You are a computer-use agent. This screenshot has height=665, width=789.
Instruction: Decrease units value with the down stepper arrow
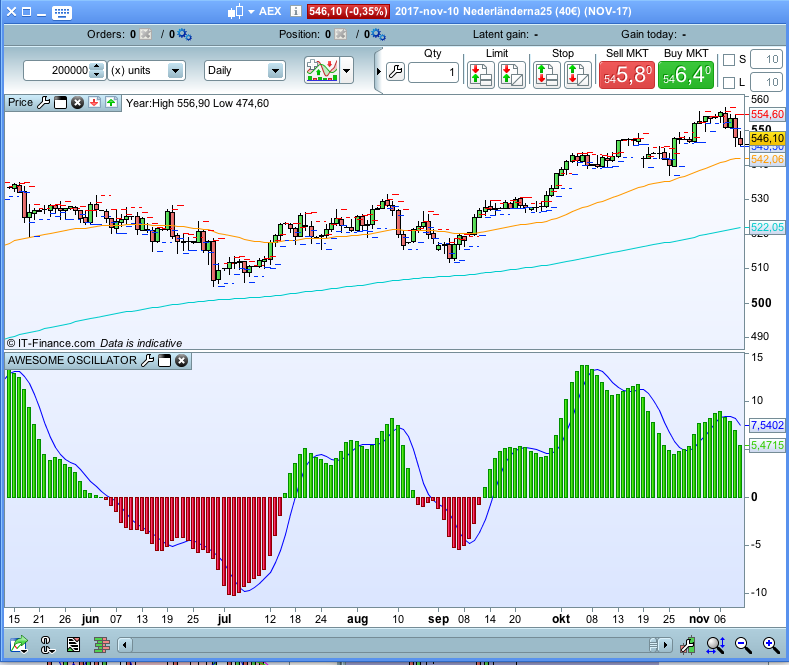coord(97,75)
